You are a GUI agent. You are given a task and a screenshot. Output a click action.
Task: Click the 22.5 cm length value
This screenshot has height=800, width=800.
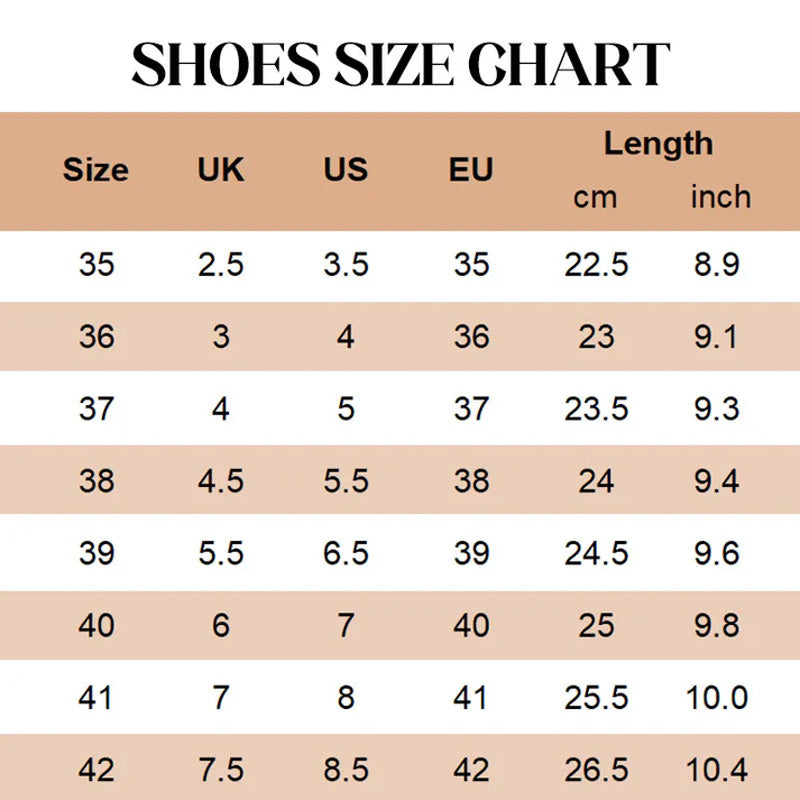coord(596,265)
